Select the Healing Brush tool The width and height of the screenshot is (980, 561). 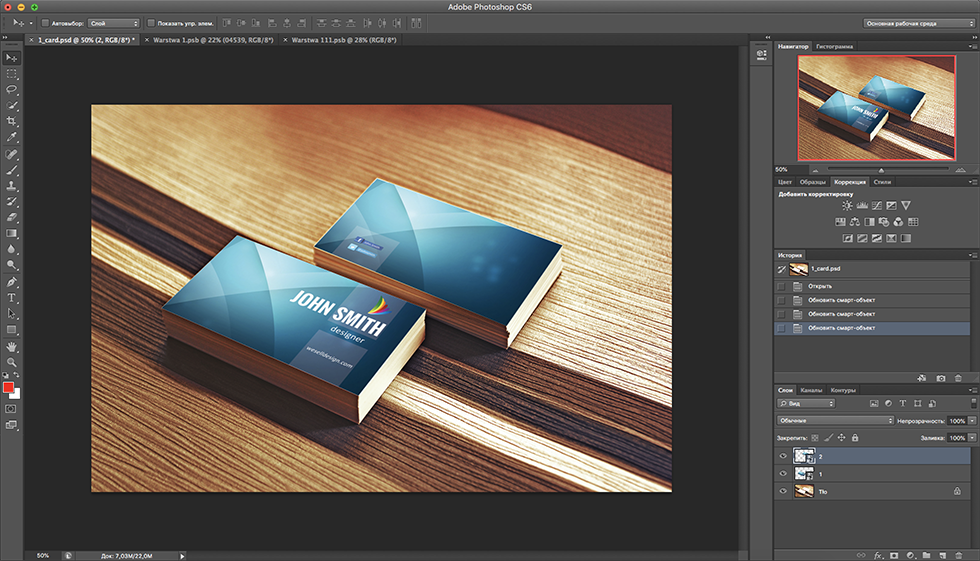click(x=12, y=154)
